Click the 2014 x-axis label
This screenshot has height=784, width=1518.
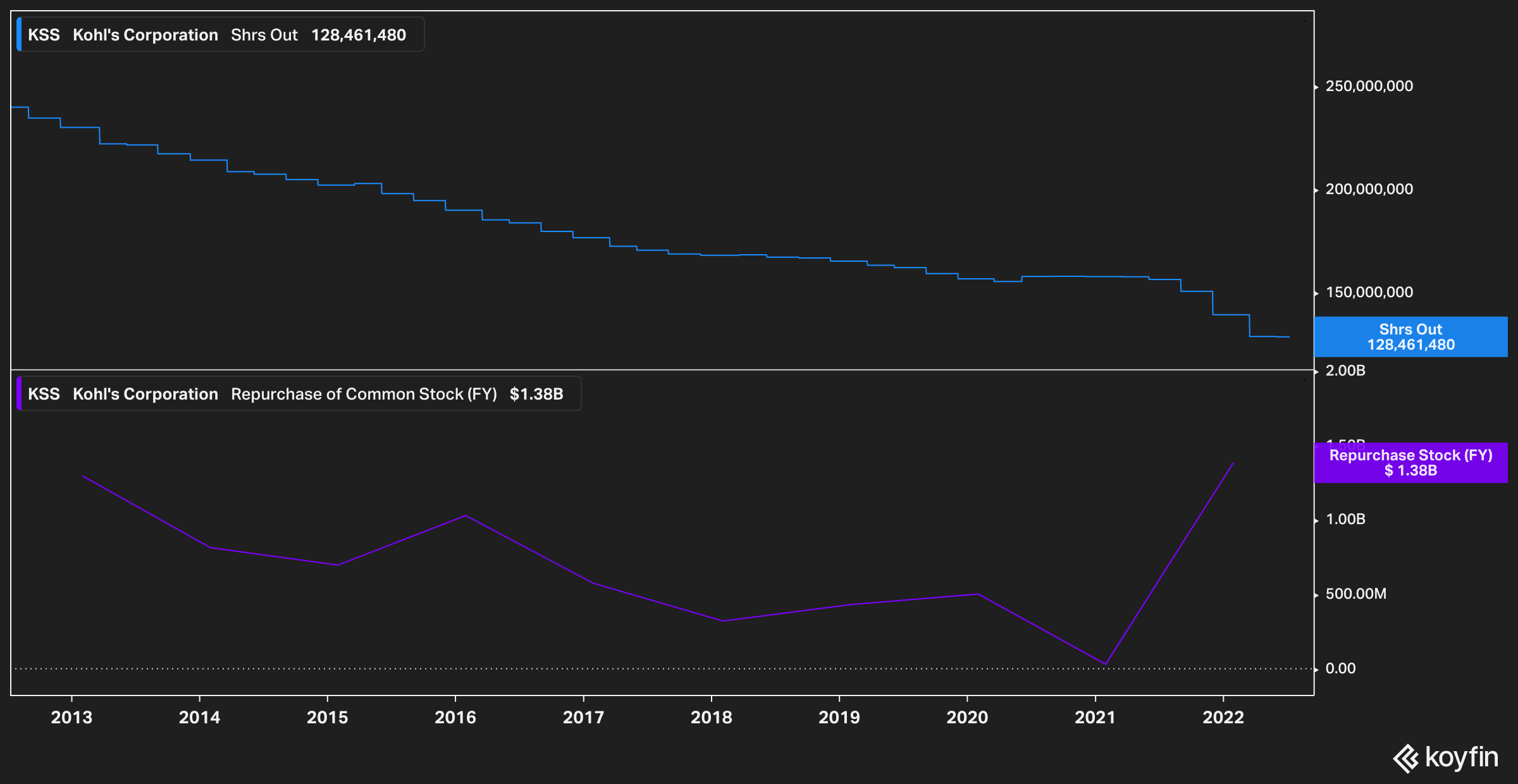pyautogui.click(x=199, y=718)
